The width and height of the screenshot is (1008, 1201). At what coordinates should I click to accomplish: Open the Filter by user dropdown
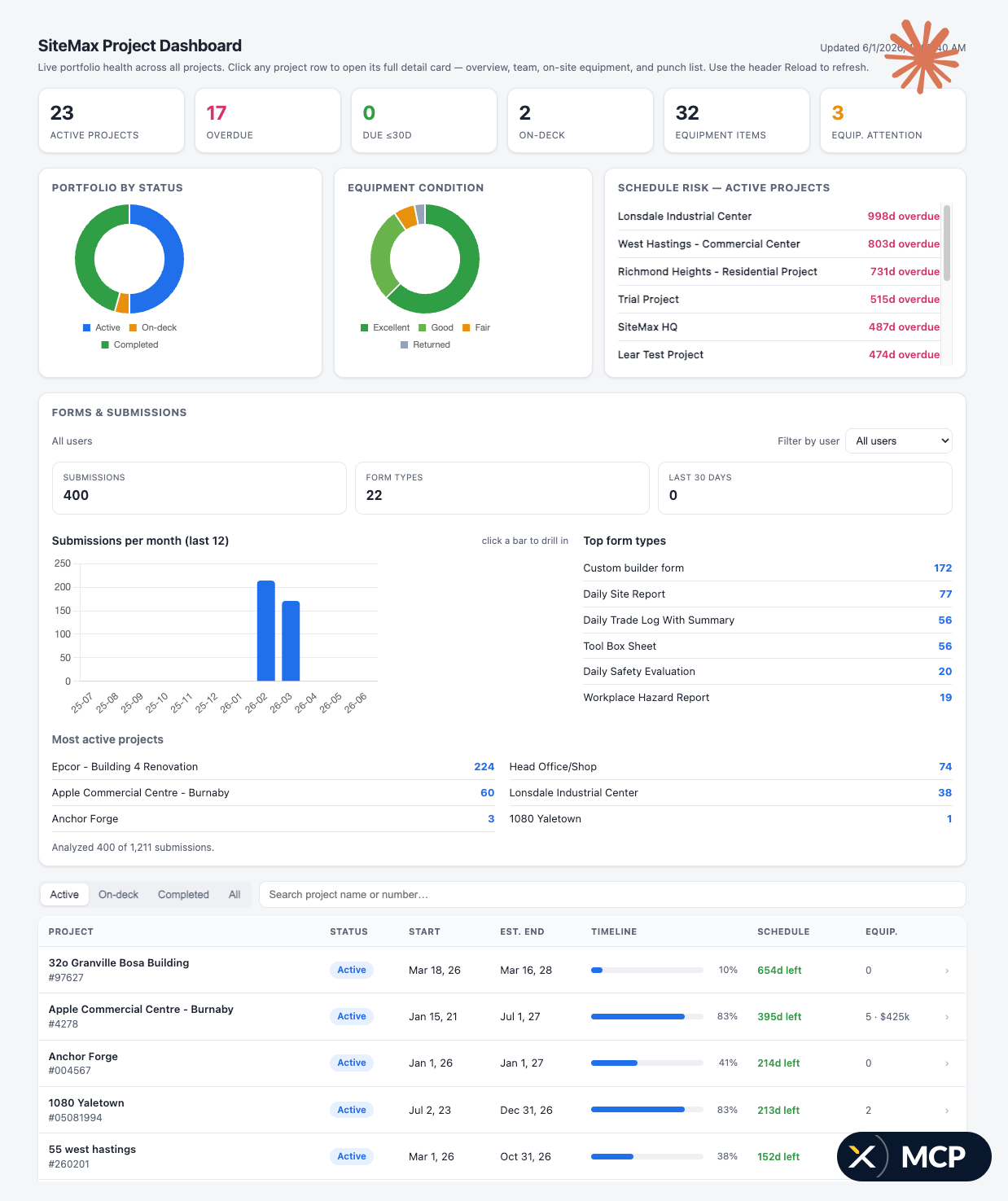click(x=899, y=441)
